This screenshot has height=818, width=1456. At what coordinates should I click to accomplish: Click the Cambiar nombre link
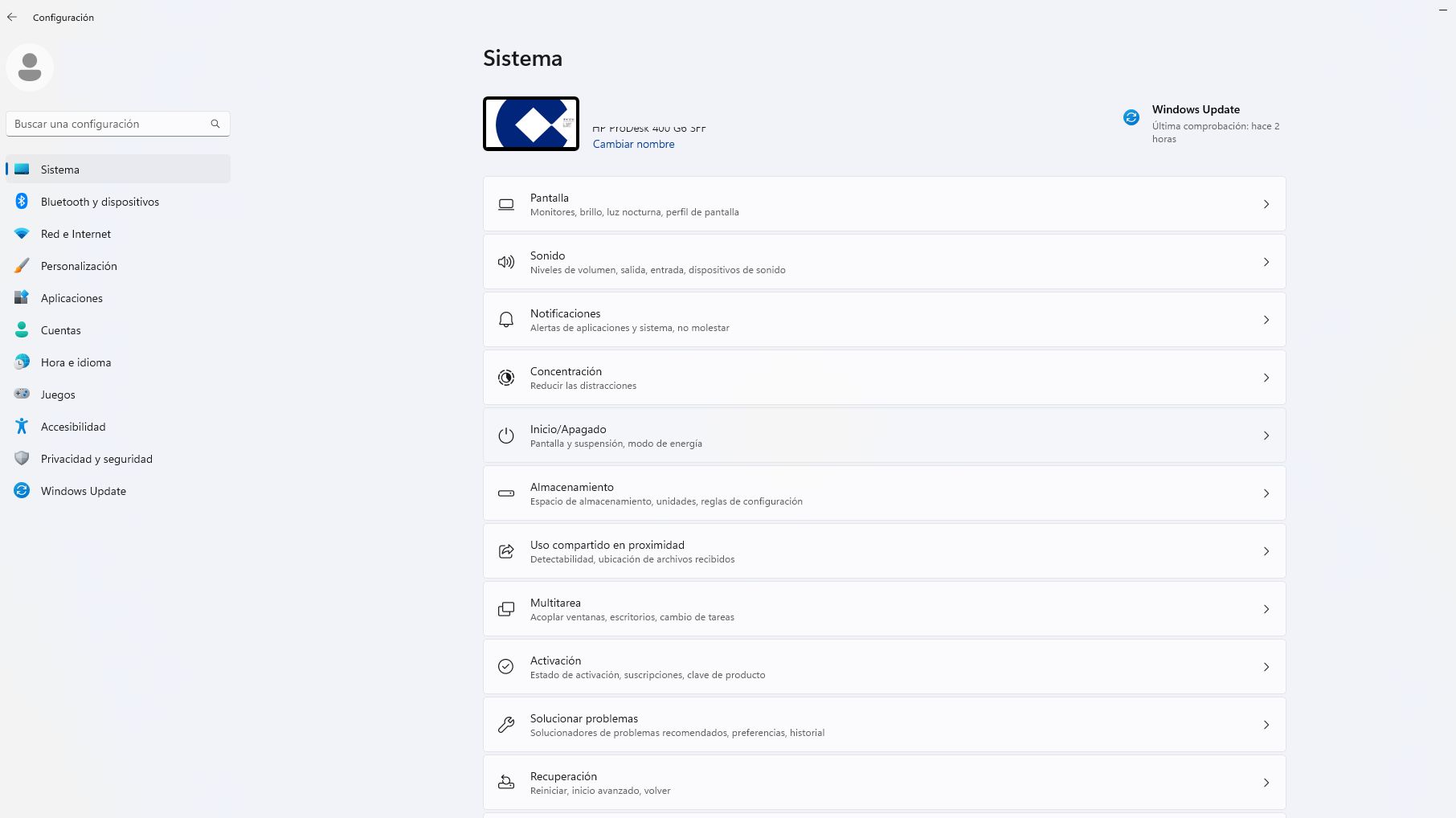click(x=633, y=143)
